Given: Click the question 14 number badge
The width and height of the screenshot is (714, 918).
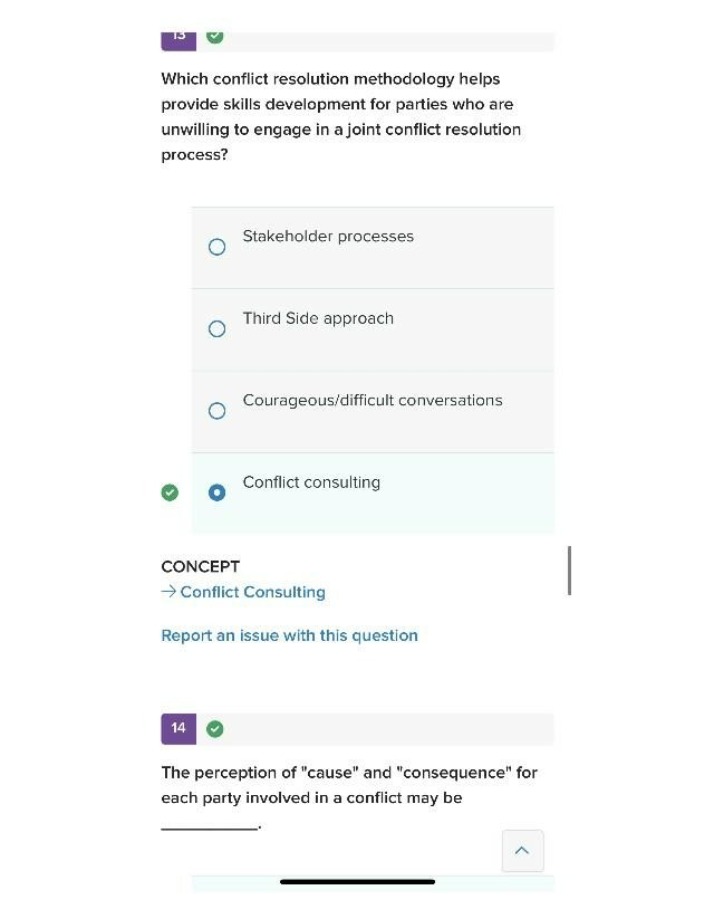Looking at the screenshot, I should pos(178,728).
